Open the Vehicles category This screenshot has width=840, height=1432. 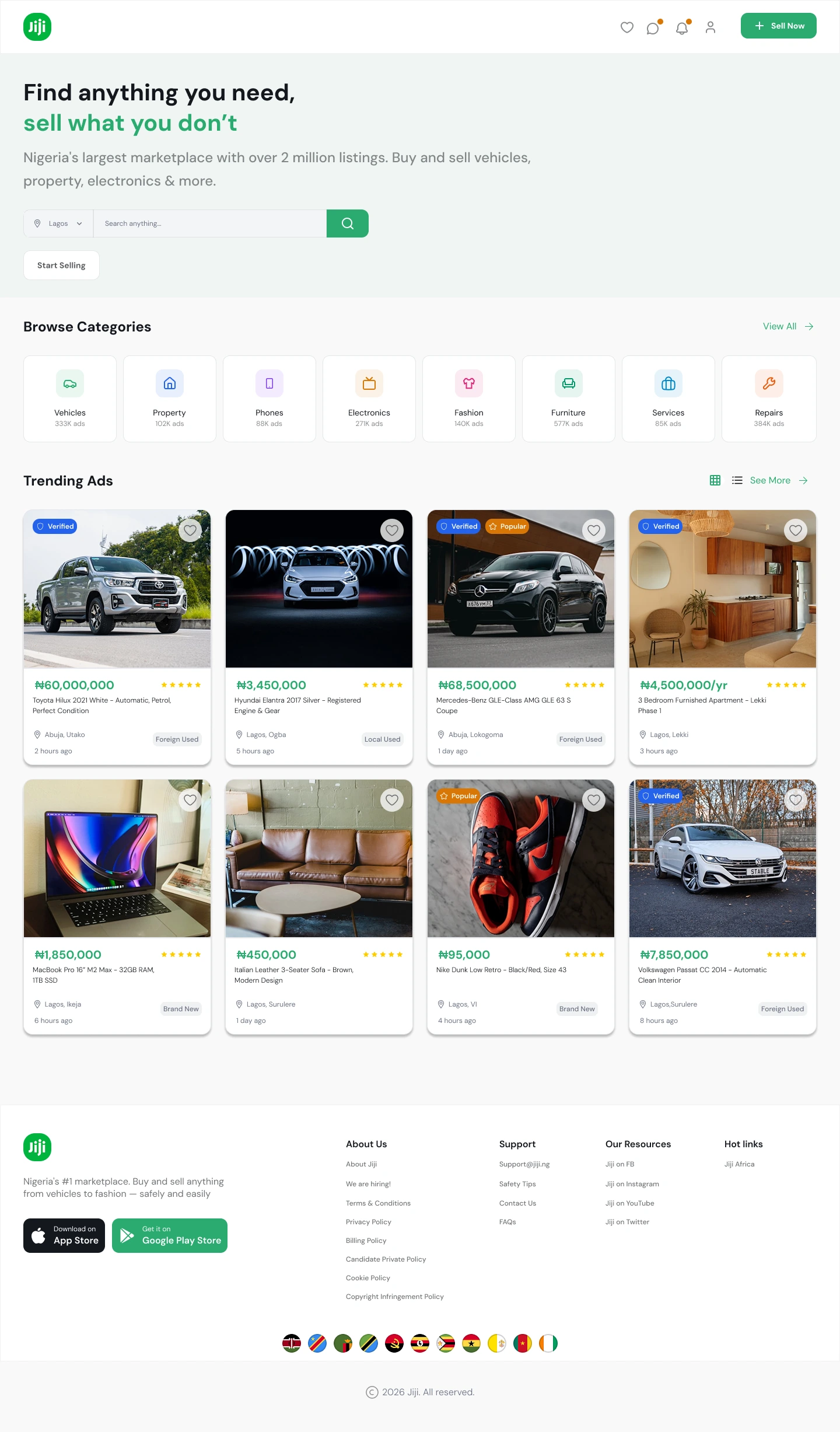(x=70, y=399)
